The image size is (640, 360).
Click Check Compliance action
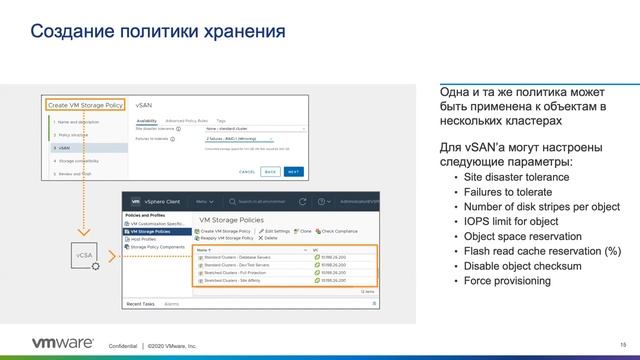340,231
